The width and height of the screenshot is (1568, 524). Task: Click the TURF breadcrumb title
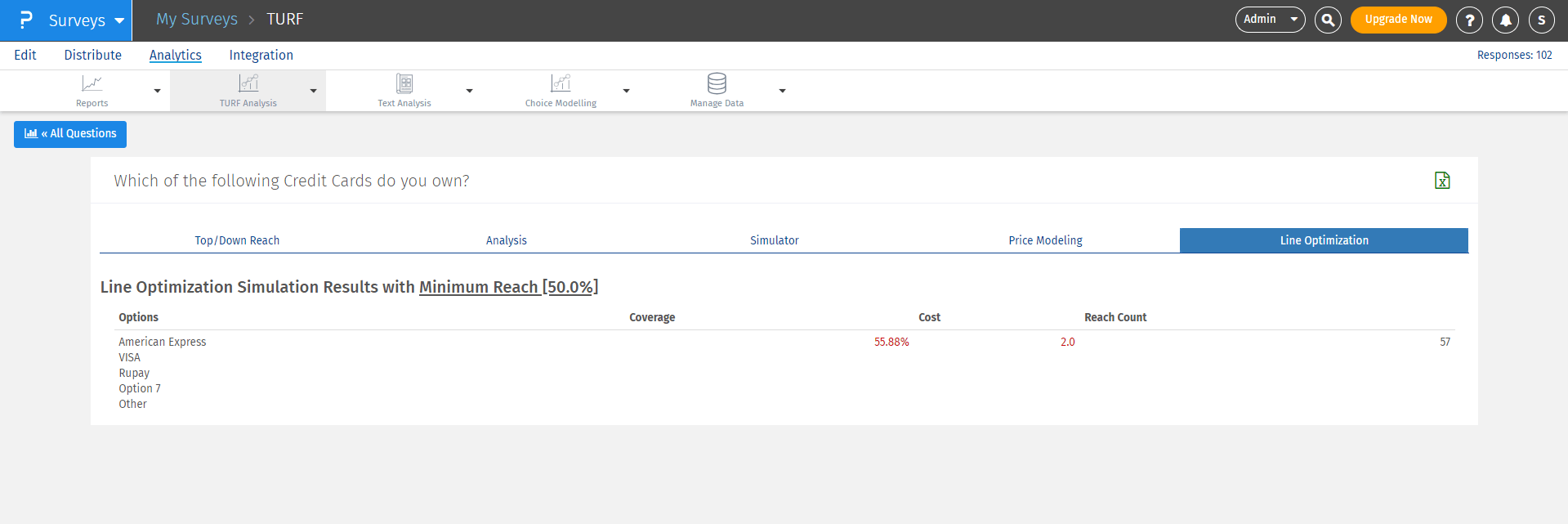coord(285,19)
